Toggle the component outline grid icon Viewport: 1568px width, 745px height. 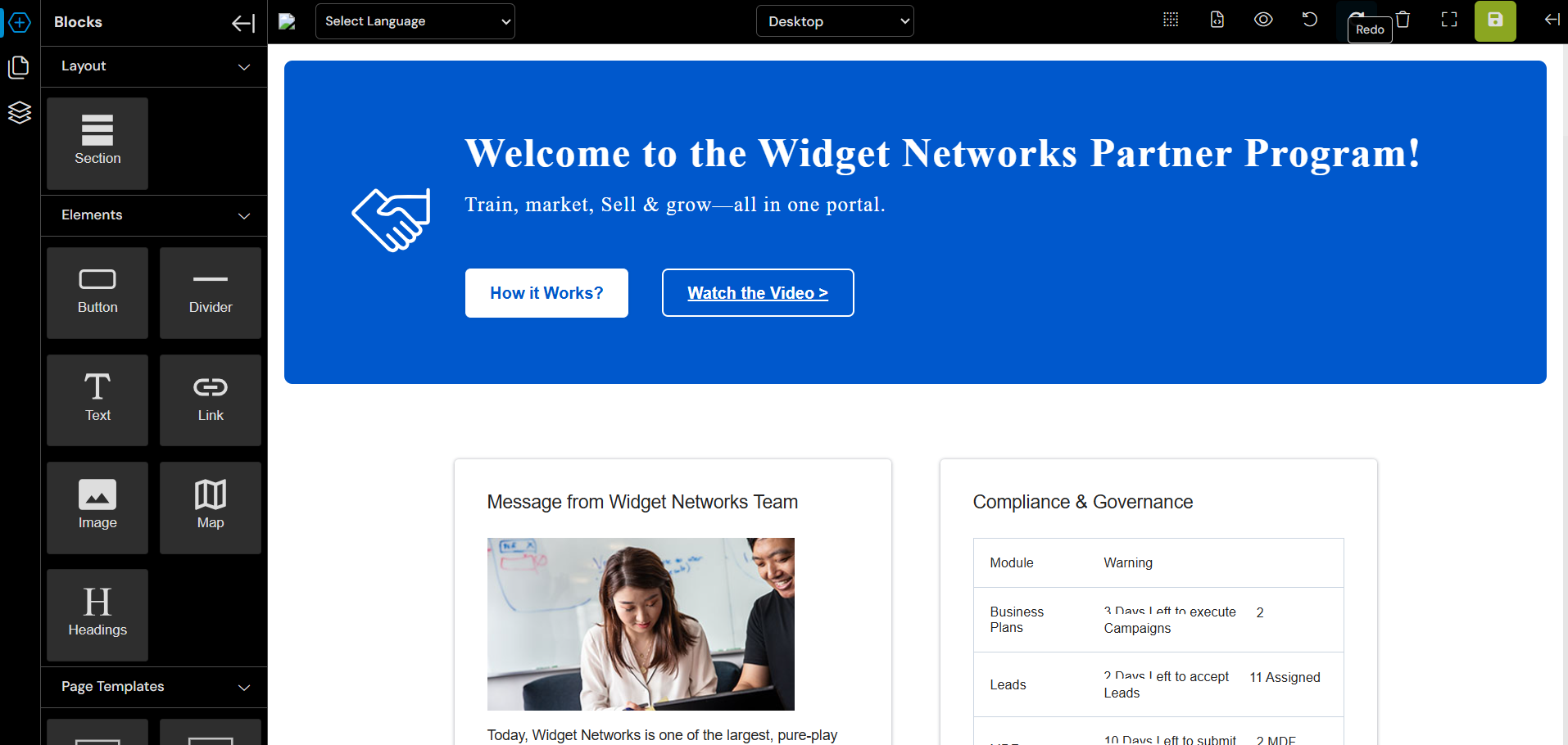point(1171,20)
